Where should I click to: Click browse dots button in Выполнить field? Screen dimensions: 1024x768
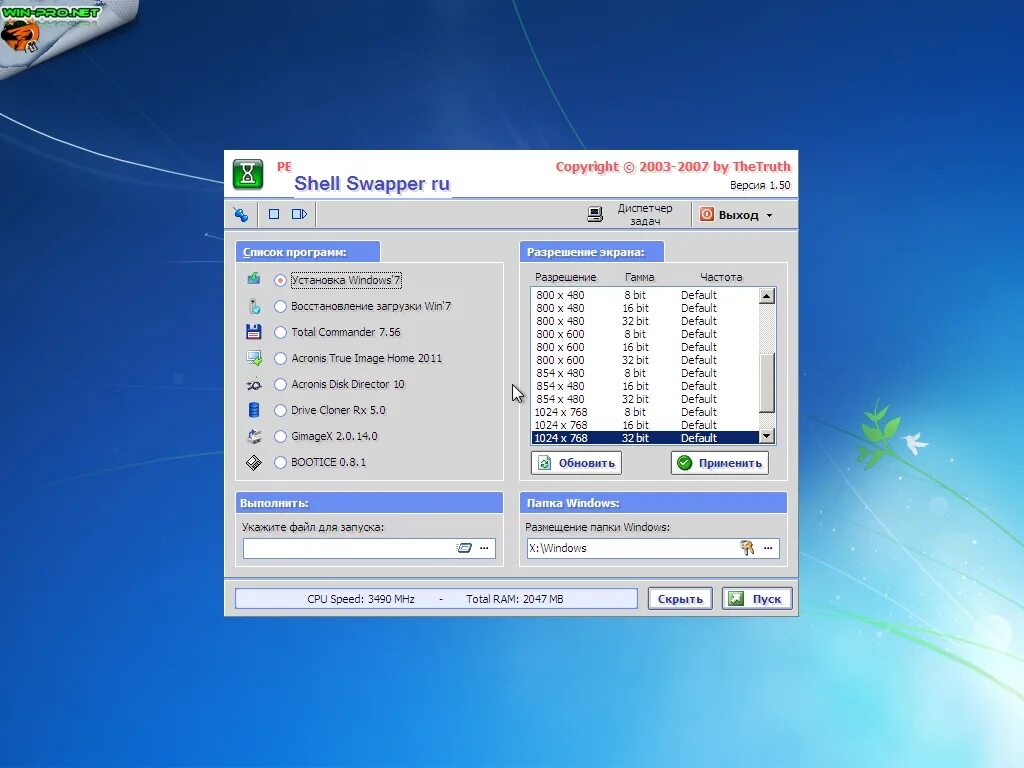[484, 548]
